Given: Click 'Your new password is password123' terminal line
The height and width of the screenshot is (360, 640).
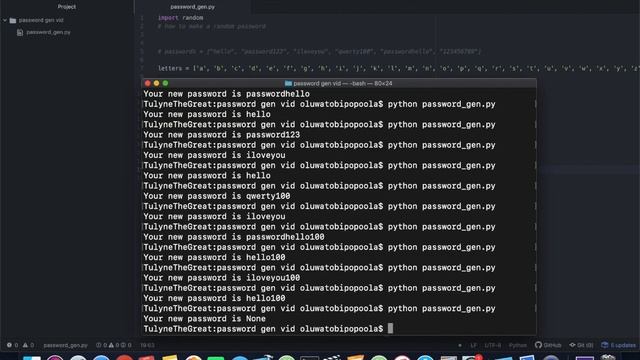Looking at the screenshot, I should (x=221, y=135).
